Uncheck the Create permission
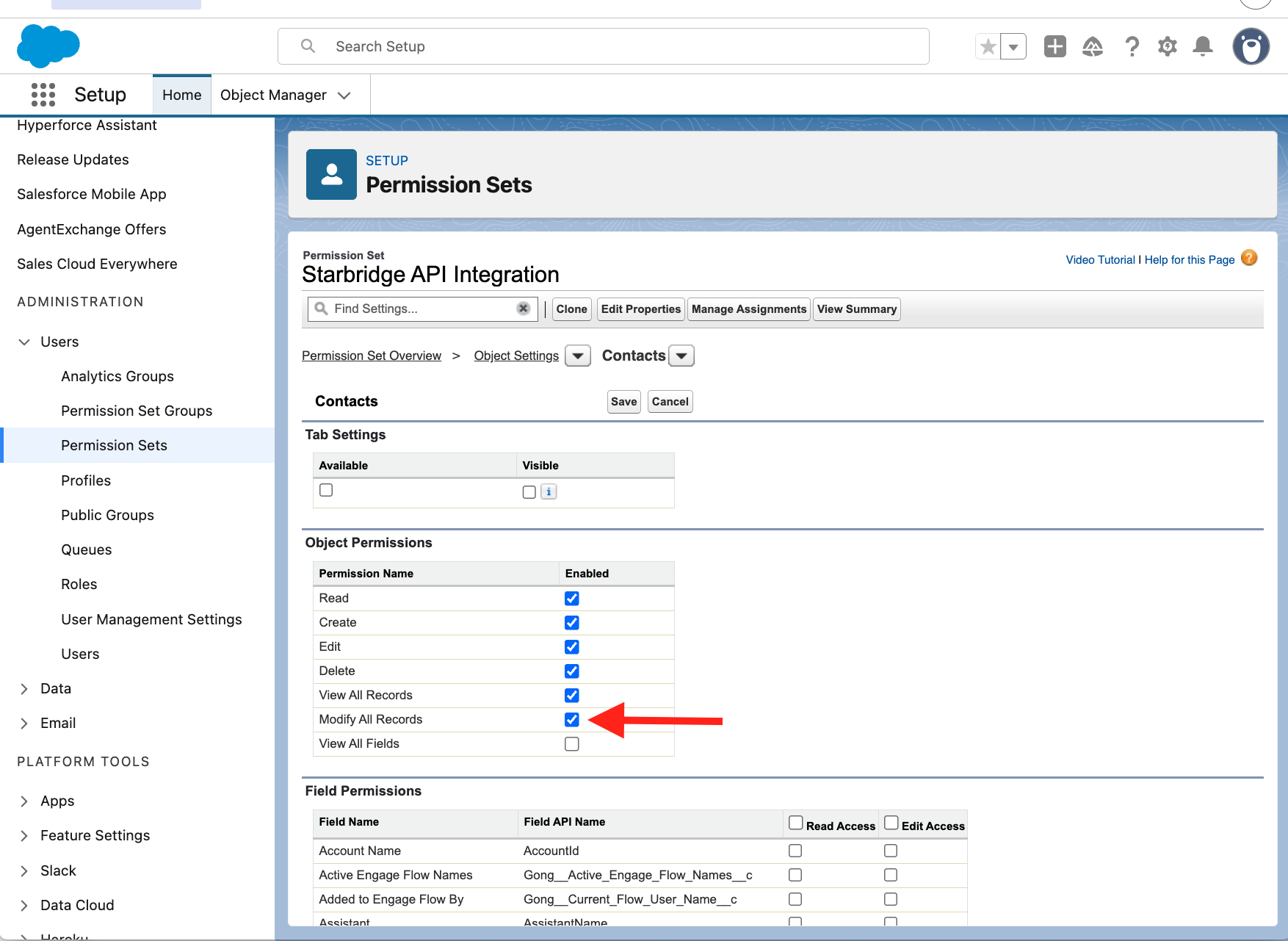The width and height of the screenshot is (1288, 941). coord(572,623)
